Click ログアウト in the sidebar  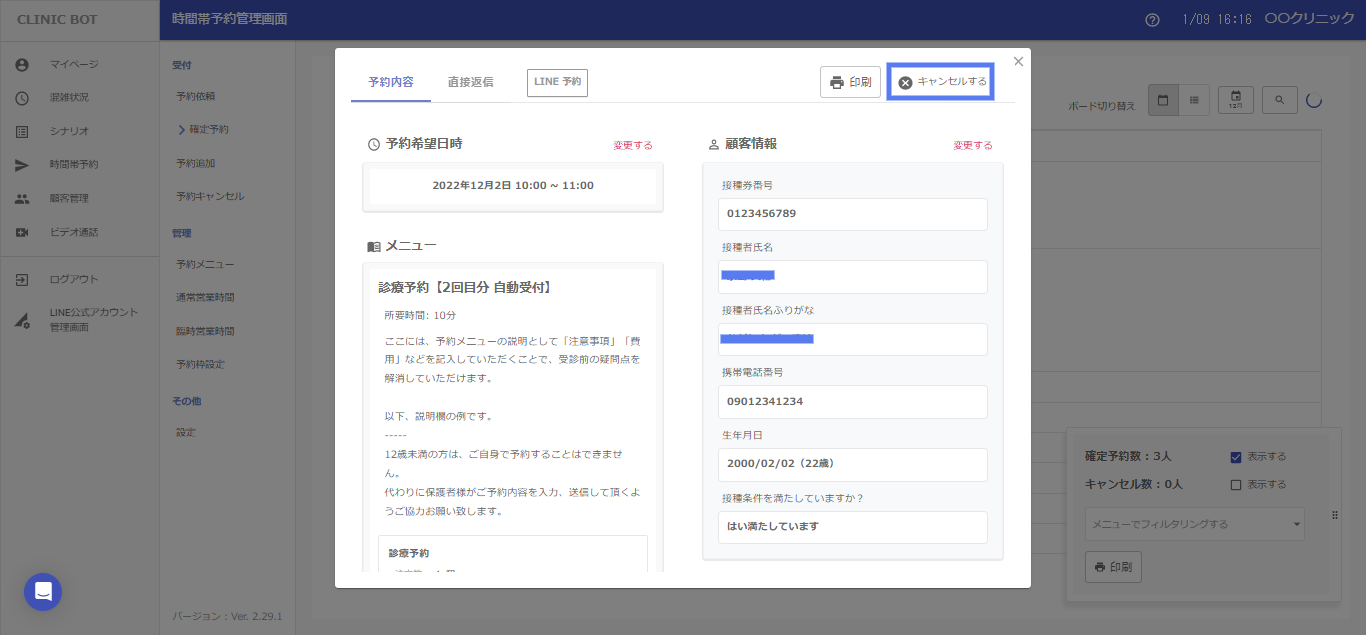pos(74,279)
